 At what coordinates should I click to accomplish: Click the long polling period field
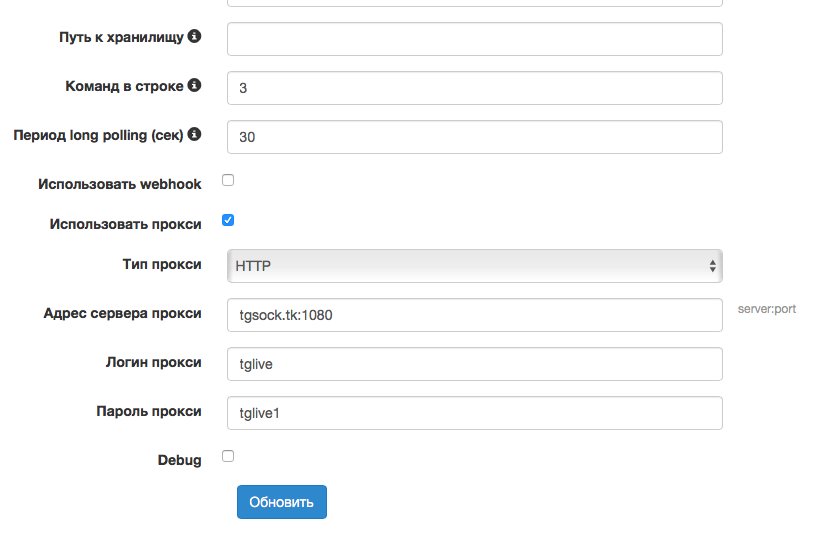(474, 137)
